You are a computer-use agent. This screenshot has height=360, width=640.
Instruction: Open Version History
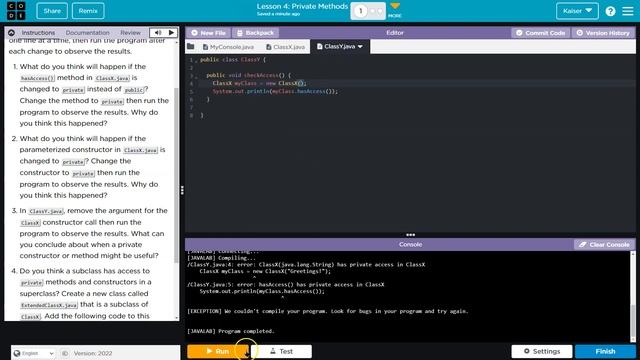pos(603,33)
